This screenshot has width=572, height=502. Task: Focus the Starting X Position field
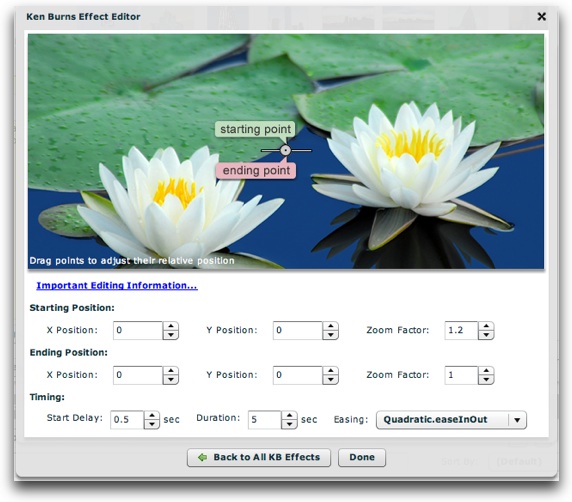pyautogui.click(x=138, y=331)
